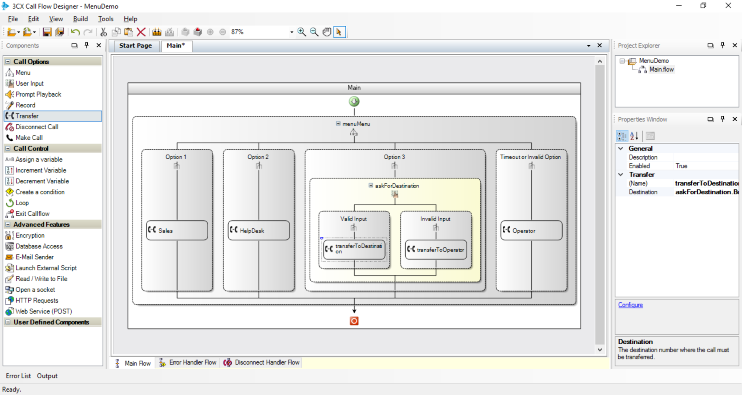Click the Destination property value field
The image size is (742, 395).
[x=706, y=192]
